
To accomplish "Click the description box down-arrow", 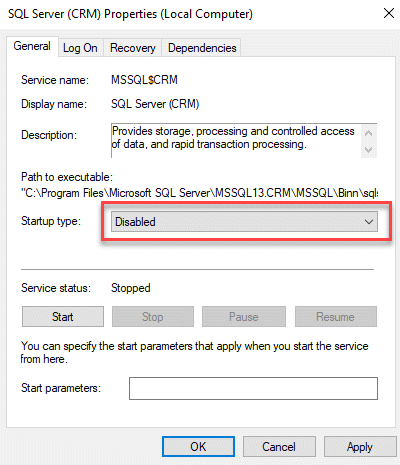I will (x=369, y=150).
